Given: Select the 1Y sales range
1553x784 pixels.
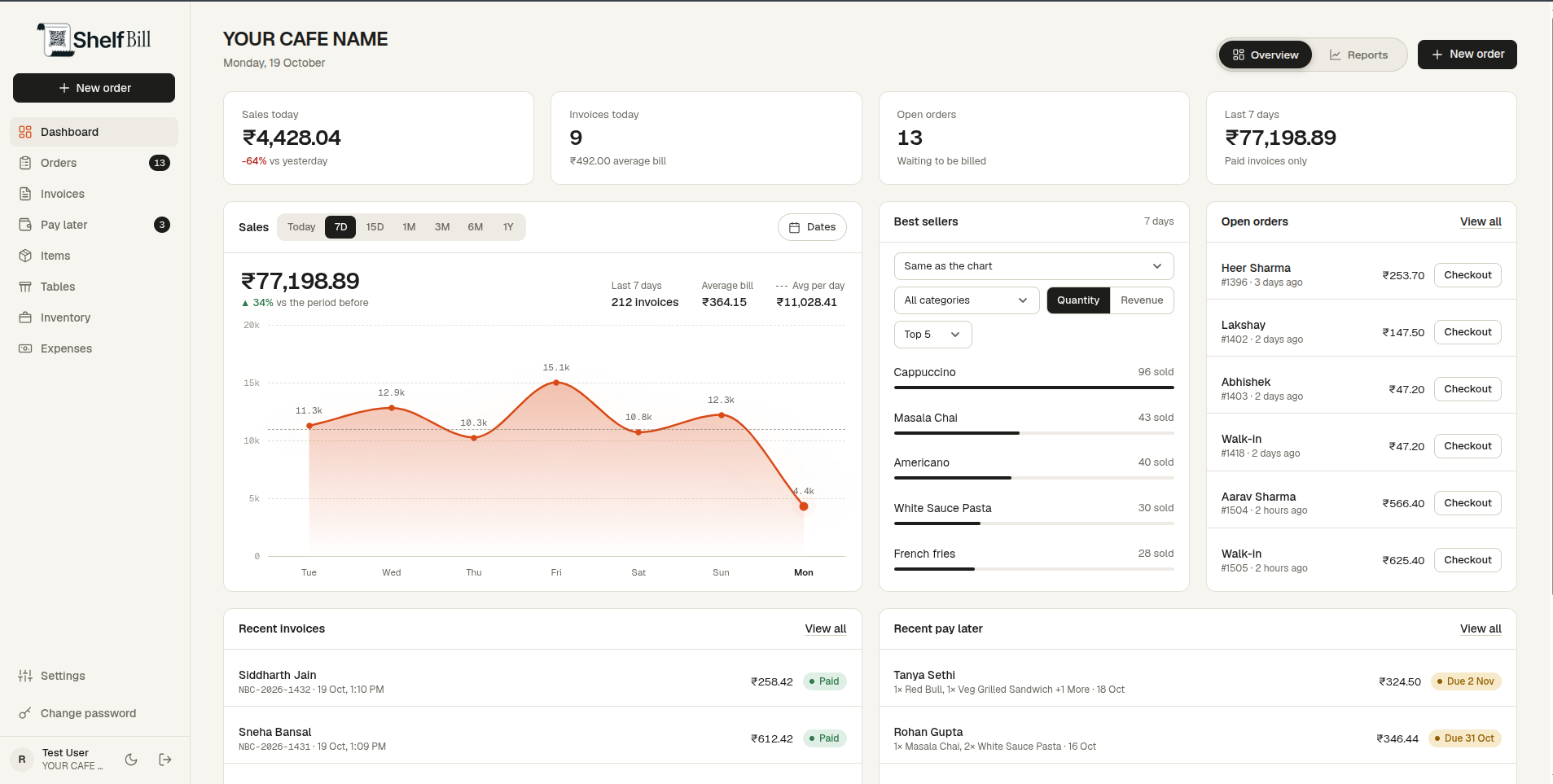Looking at the screenshot, I should click(x=508, y=227).
